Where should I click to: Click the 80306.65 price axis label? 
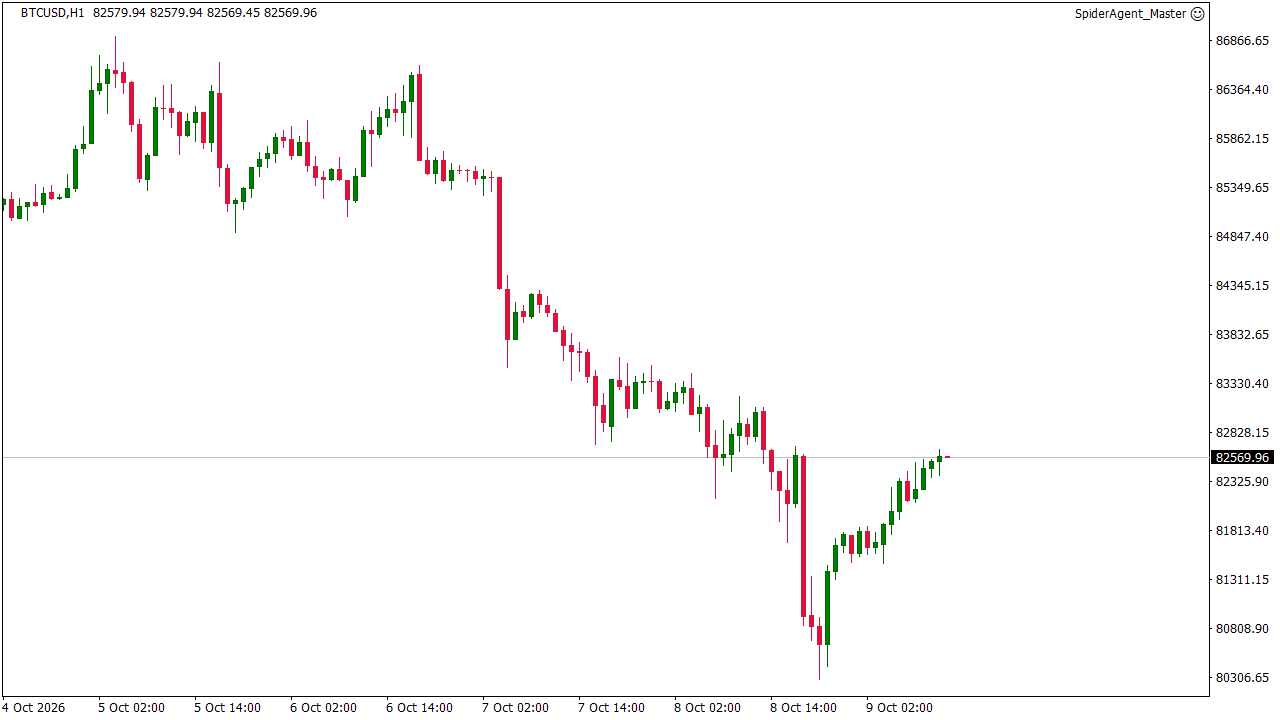[x=1241, y=678]
